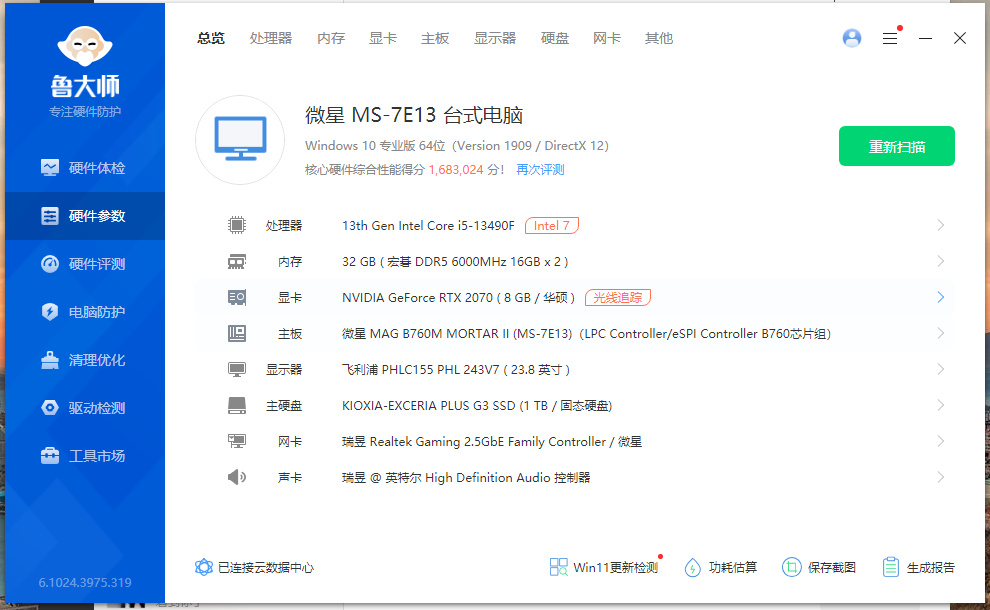Image resolution: width=990 pixels, height=610 pixels.
Task: Switch to the 显卡 tab
Action: [x=383, y=39]
